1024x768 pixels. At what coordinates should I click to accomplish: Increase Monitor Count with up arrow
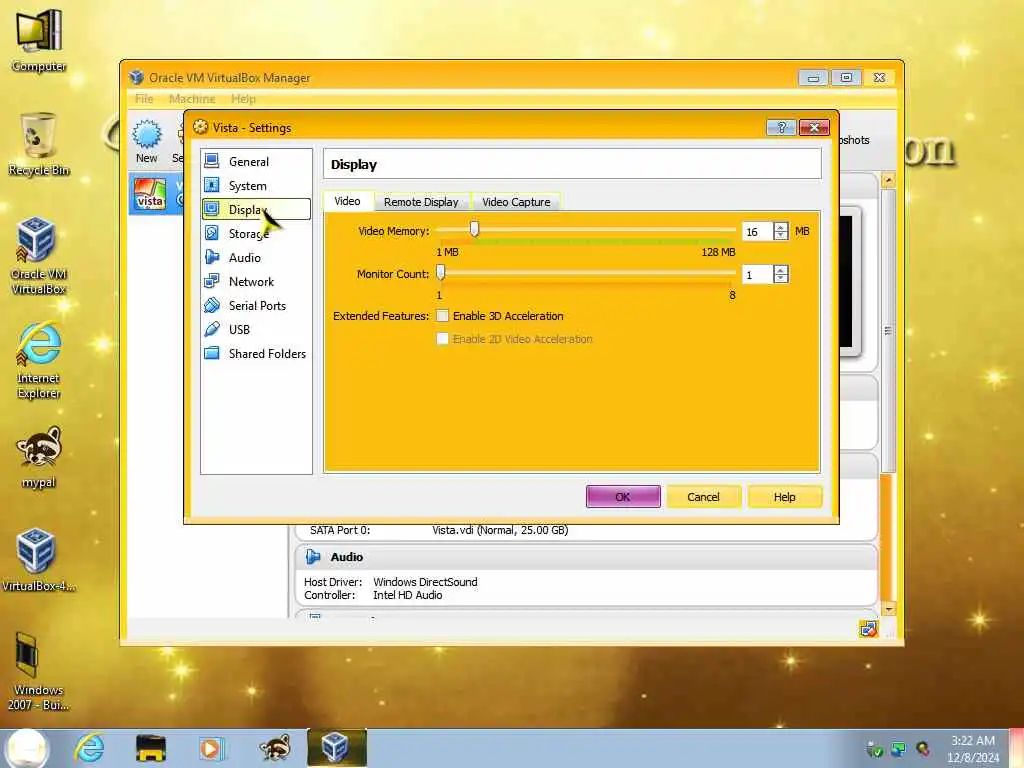[781, 270]
